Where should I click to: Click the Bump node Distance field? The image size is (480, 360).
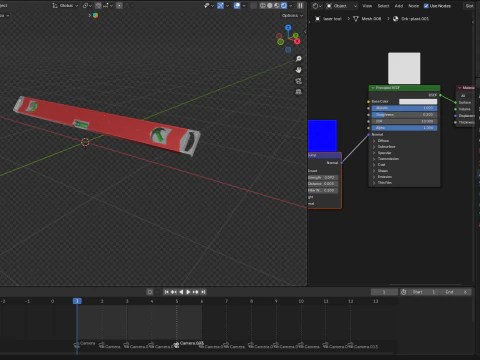click(323, 184)
